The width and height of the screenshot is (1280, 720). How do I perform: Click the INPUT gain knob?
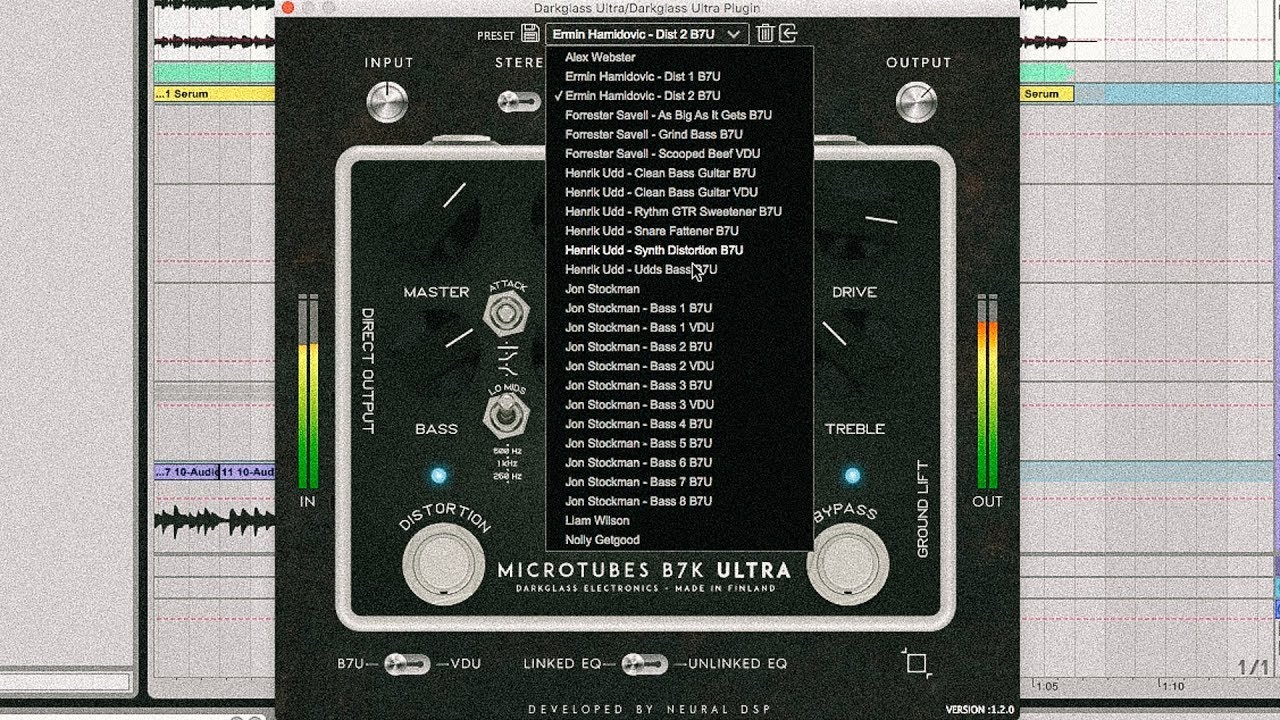click(388, 101)
